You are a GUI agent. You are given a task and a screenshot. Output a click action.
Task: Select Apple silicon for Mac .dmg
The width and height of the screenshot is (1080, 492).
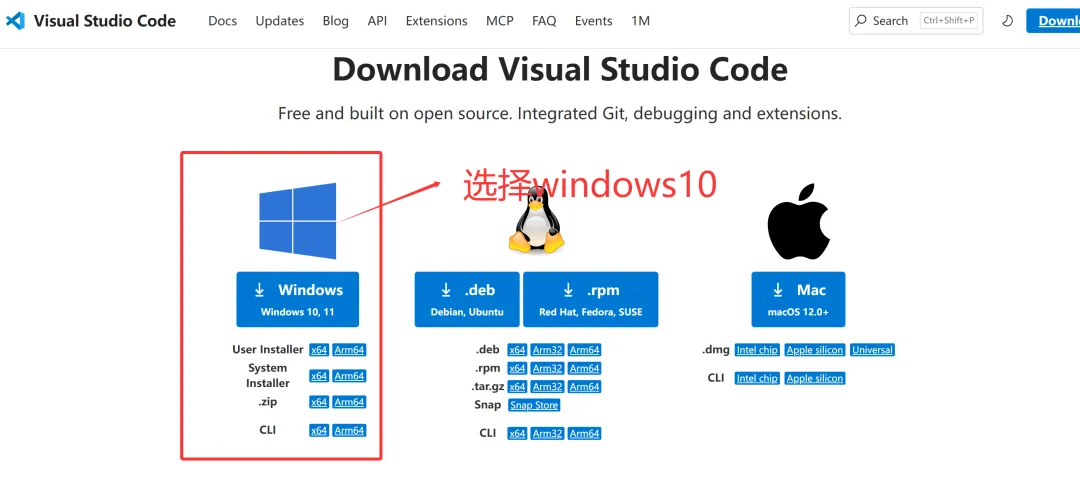[815, 350]
